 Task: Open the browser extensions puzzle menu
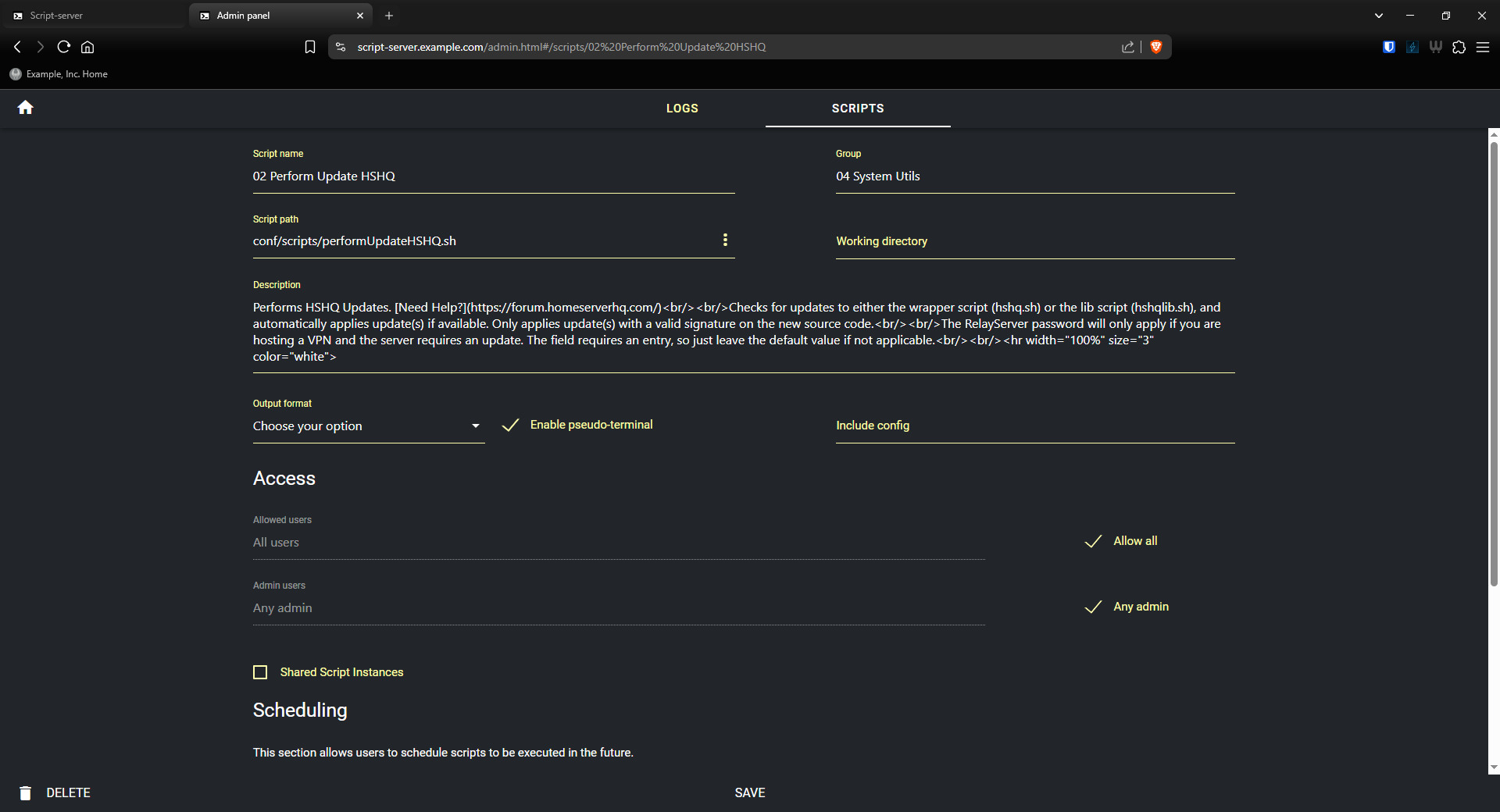(1459, 47)
